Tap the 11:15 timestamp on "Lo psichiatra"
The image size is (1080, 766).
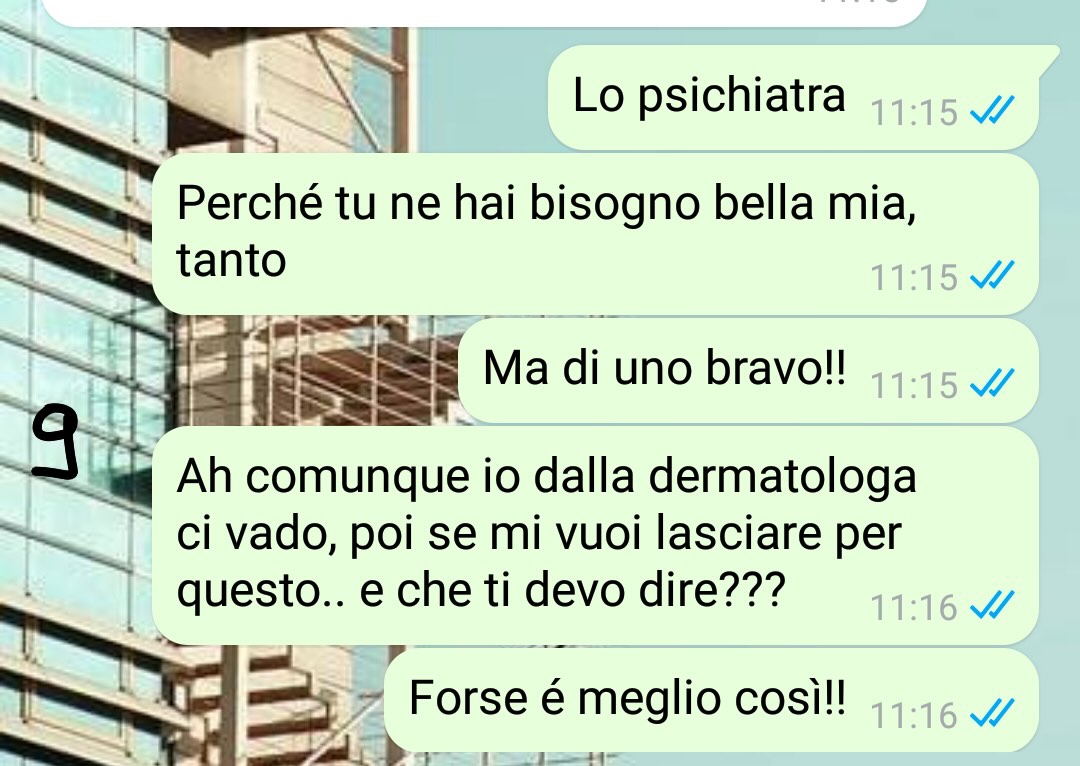pos(914,112)
